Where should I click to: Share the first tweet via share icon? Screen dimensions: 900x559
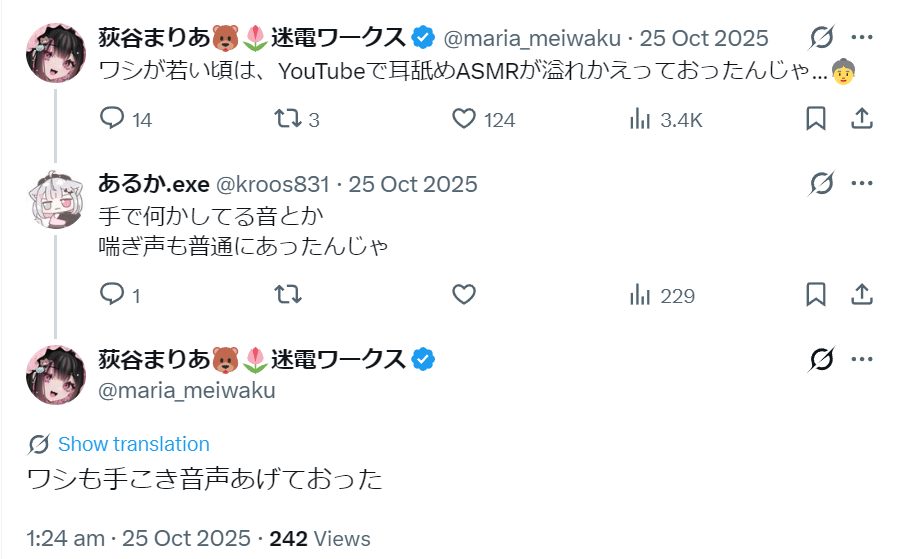pos(862,119)
